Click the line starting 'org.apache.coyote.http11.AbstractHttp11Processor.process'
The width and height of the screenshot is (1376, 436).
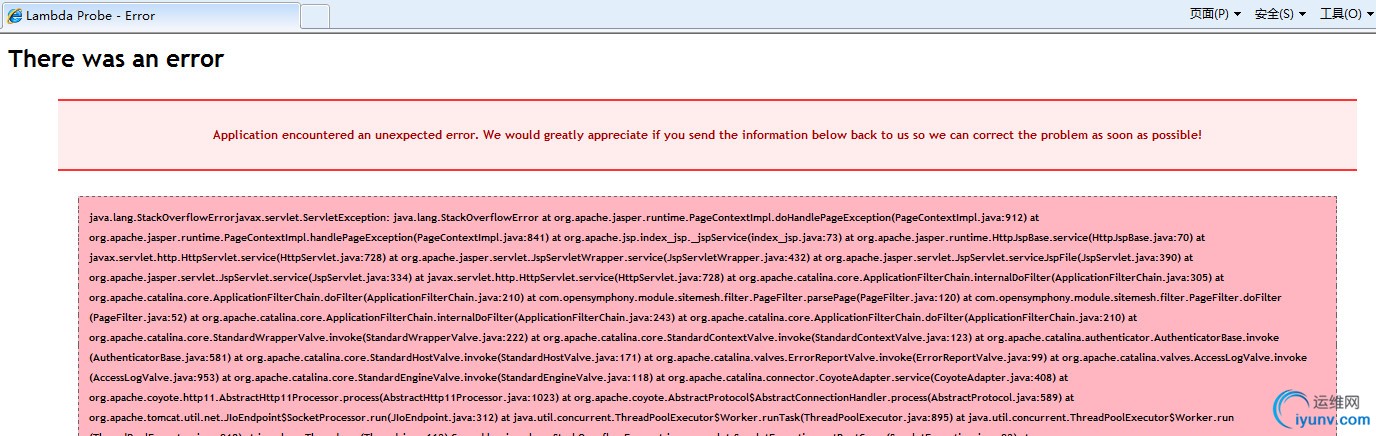582,398
